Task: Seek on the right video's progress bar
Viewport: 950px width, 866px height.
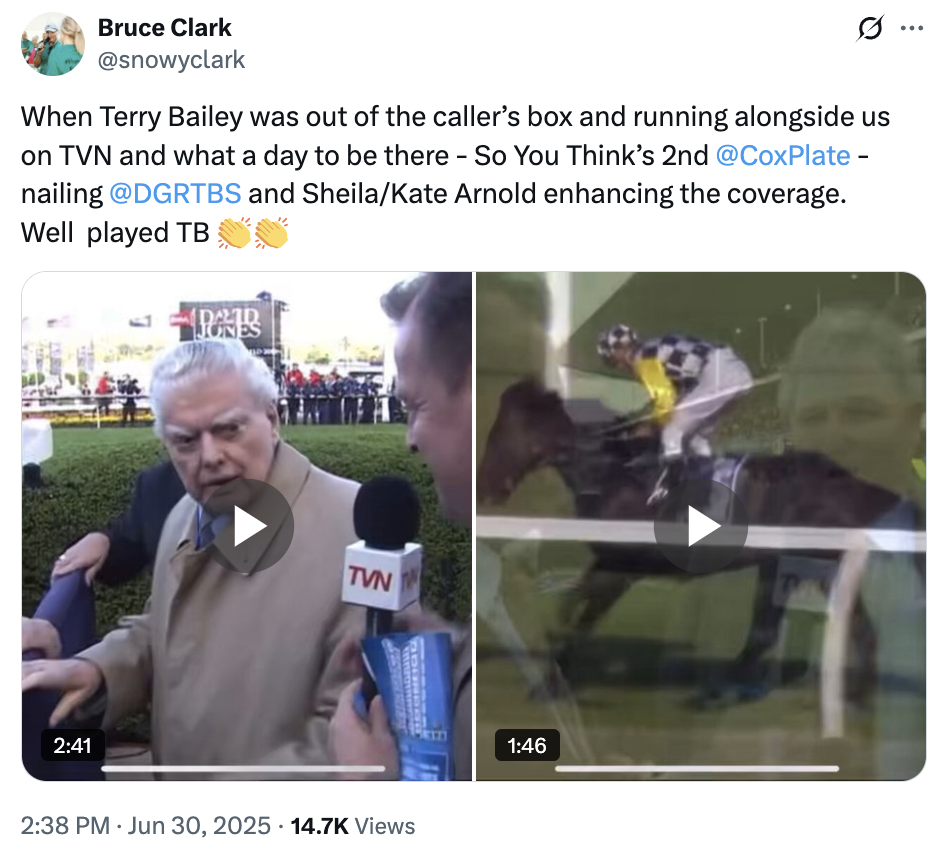Action: tap(697, 768)
